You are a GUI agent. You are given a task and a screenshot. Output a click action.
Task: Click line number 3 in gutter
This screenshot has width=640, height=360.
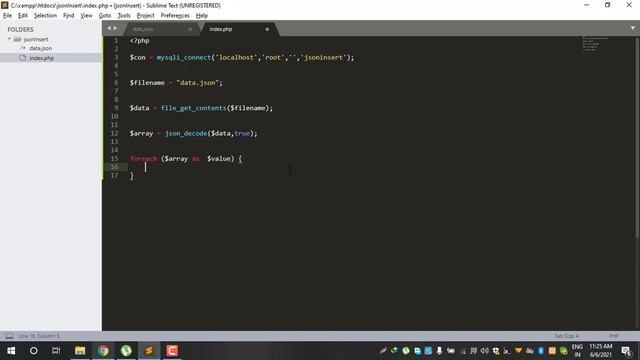[x=116, y=57]
